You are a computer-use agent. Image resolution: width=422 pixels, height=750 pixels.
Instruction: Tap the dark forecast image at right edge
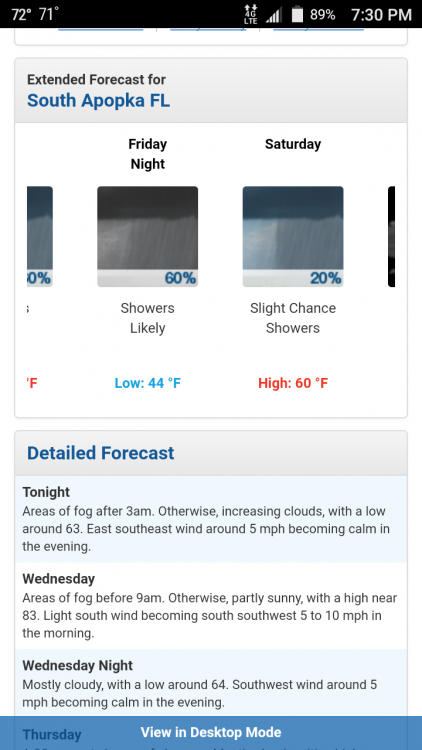tap(391, 236)
